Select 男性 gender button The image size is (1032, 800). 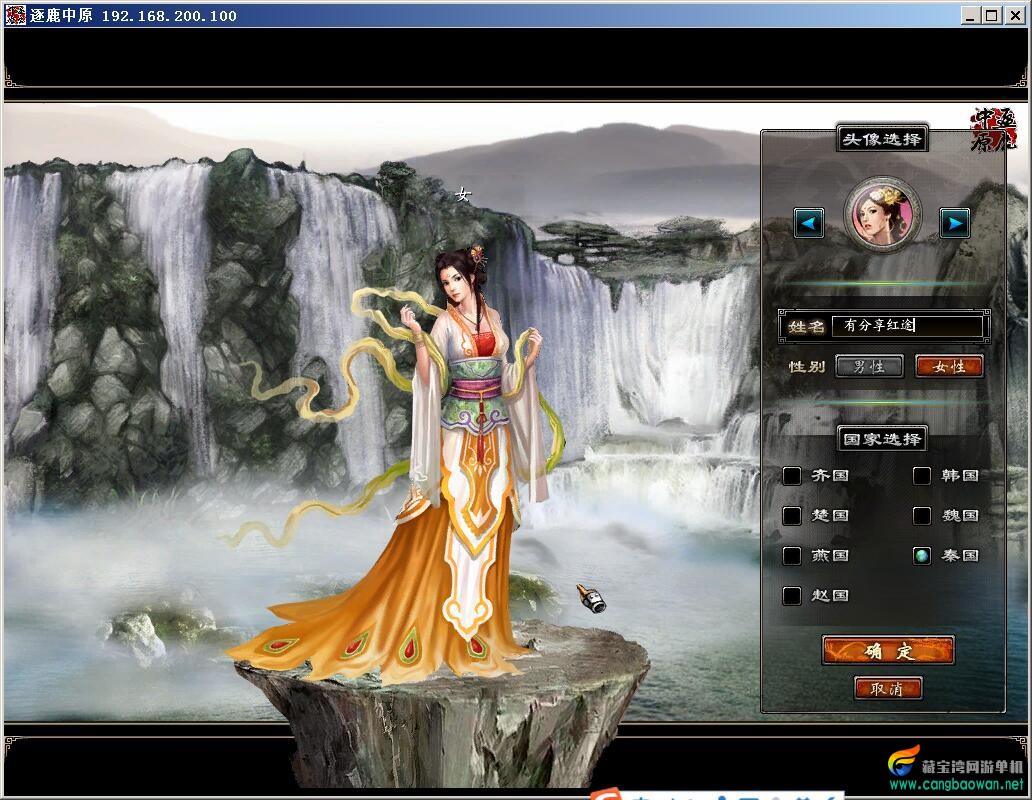pyautogui.click(x=869, y=366)
